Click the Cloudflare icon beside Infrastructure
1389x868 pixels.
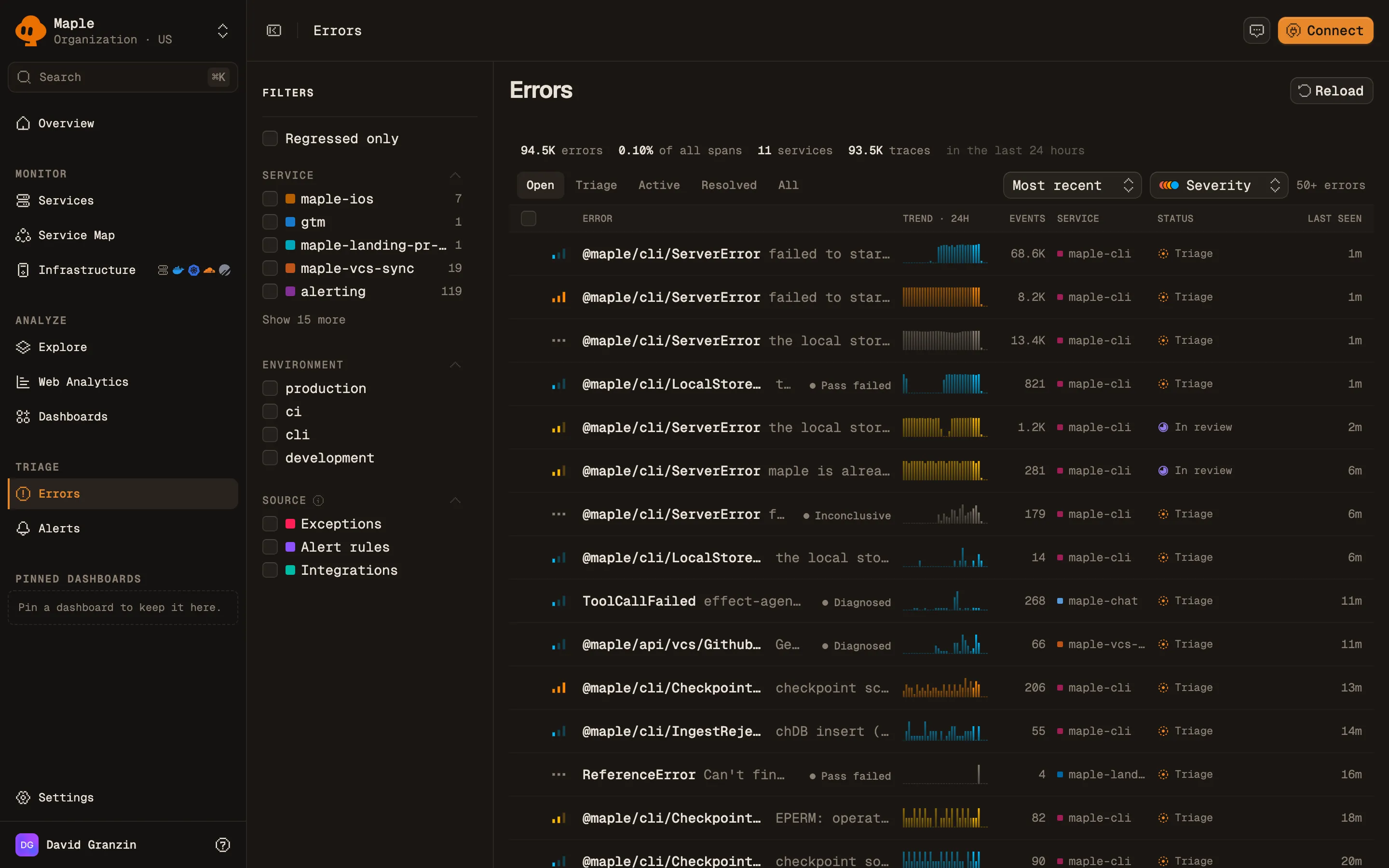(209, 270)
